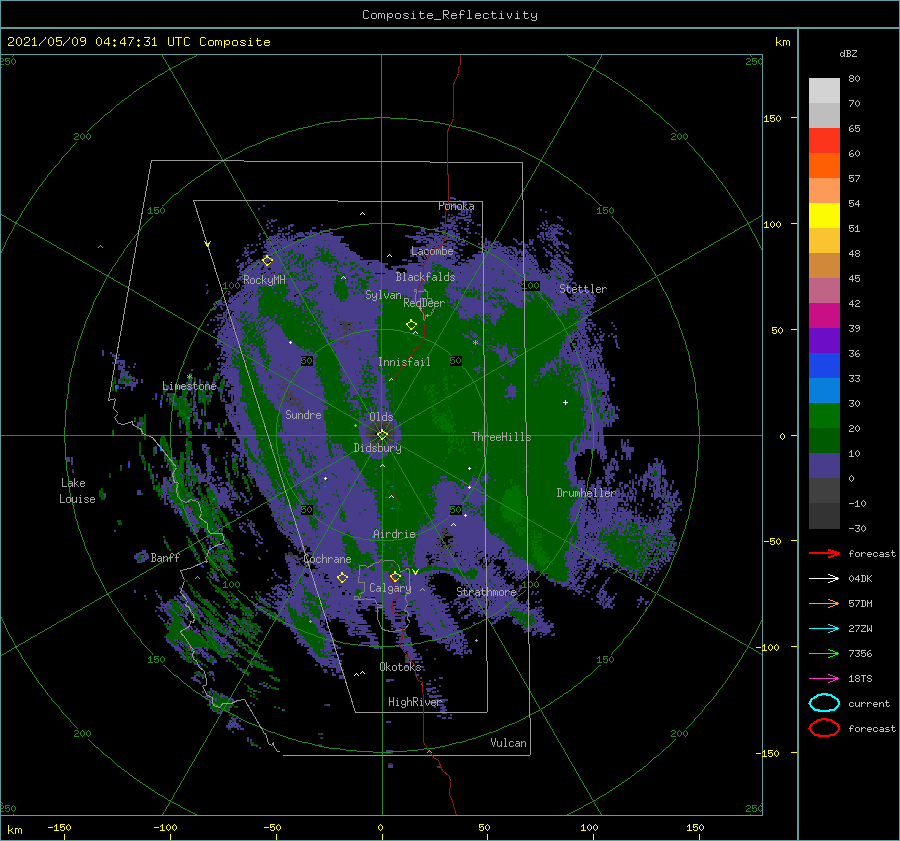Click the Banff label on the map
900x841 pixels.
pyautogui.click(x=165, y=557)
